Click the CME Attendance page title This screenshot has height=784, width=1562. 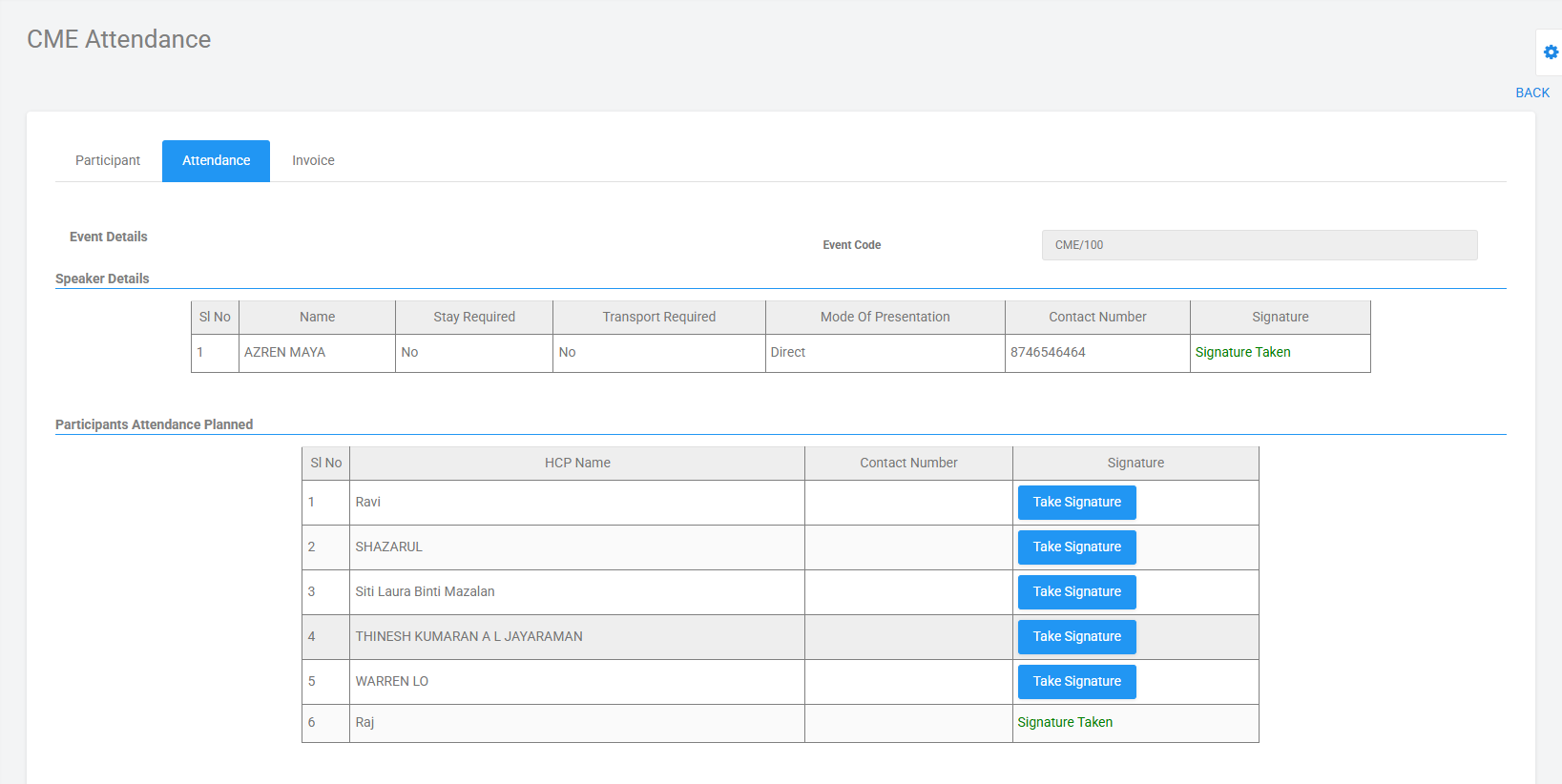coord(118,39)
